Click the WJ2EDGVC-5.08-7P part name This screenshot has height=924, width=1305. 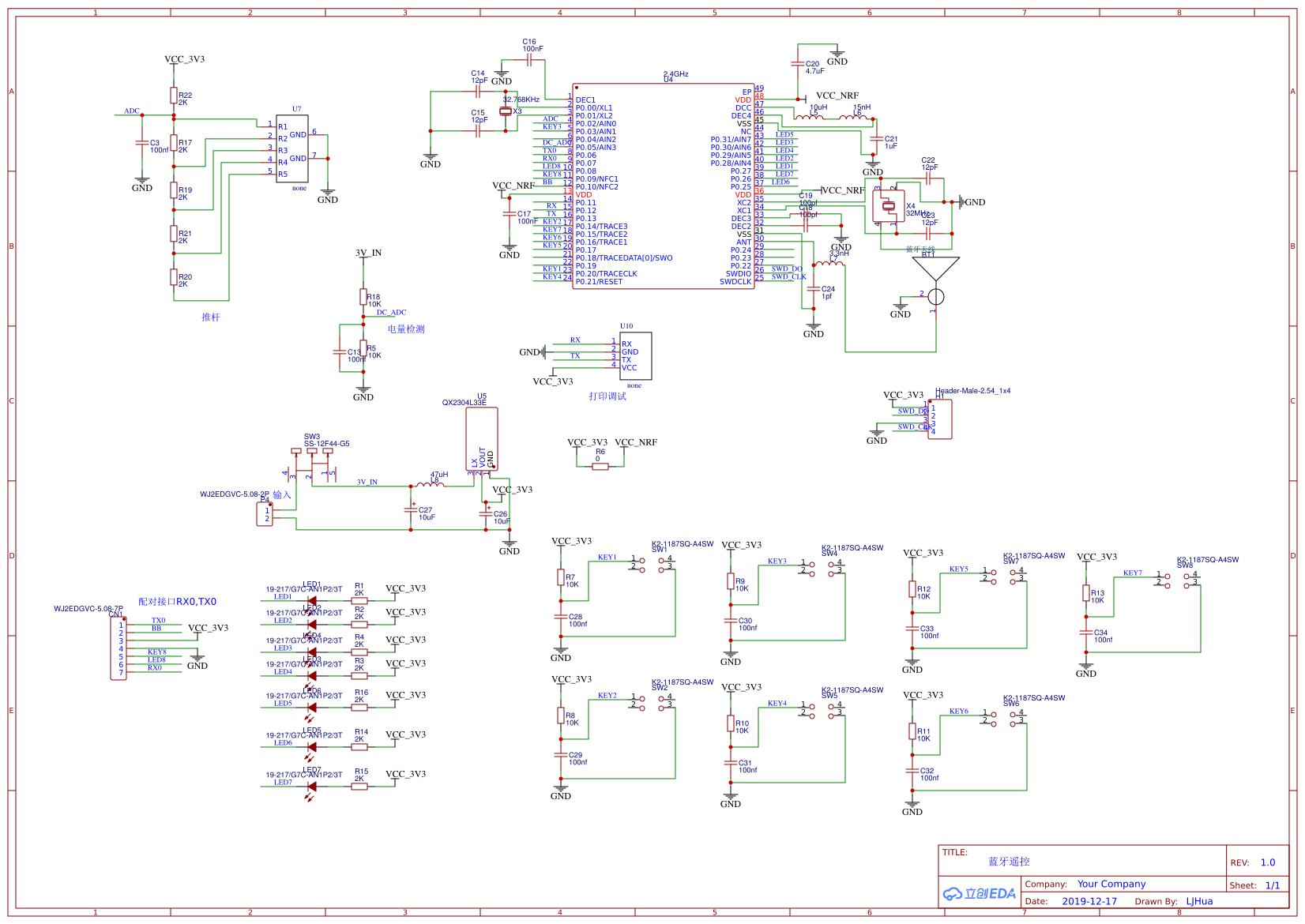click(88, 608)
